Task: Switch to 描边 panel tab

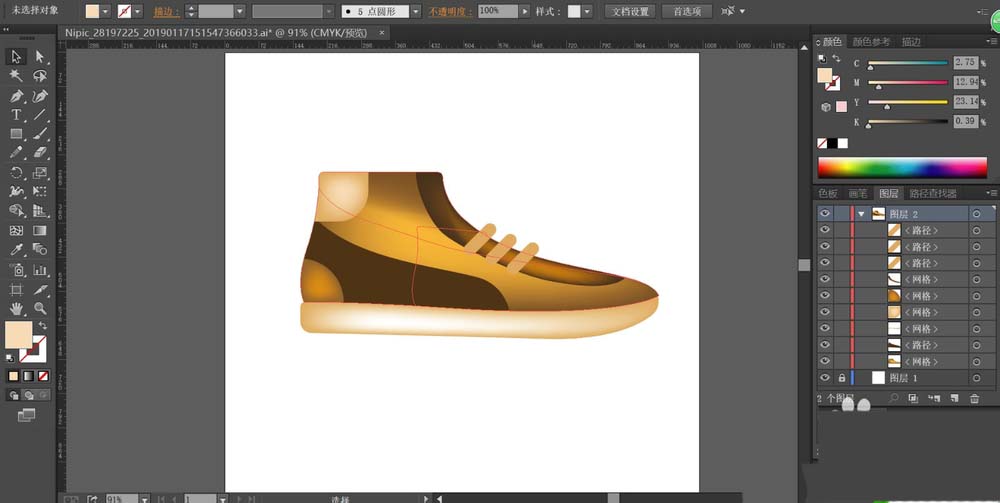Action: [911, 42]
